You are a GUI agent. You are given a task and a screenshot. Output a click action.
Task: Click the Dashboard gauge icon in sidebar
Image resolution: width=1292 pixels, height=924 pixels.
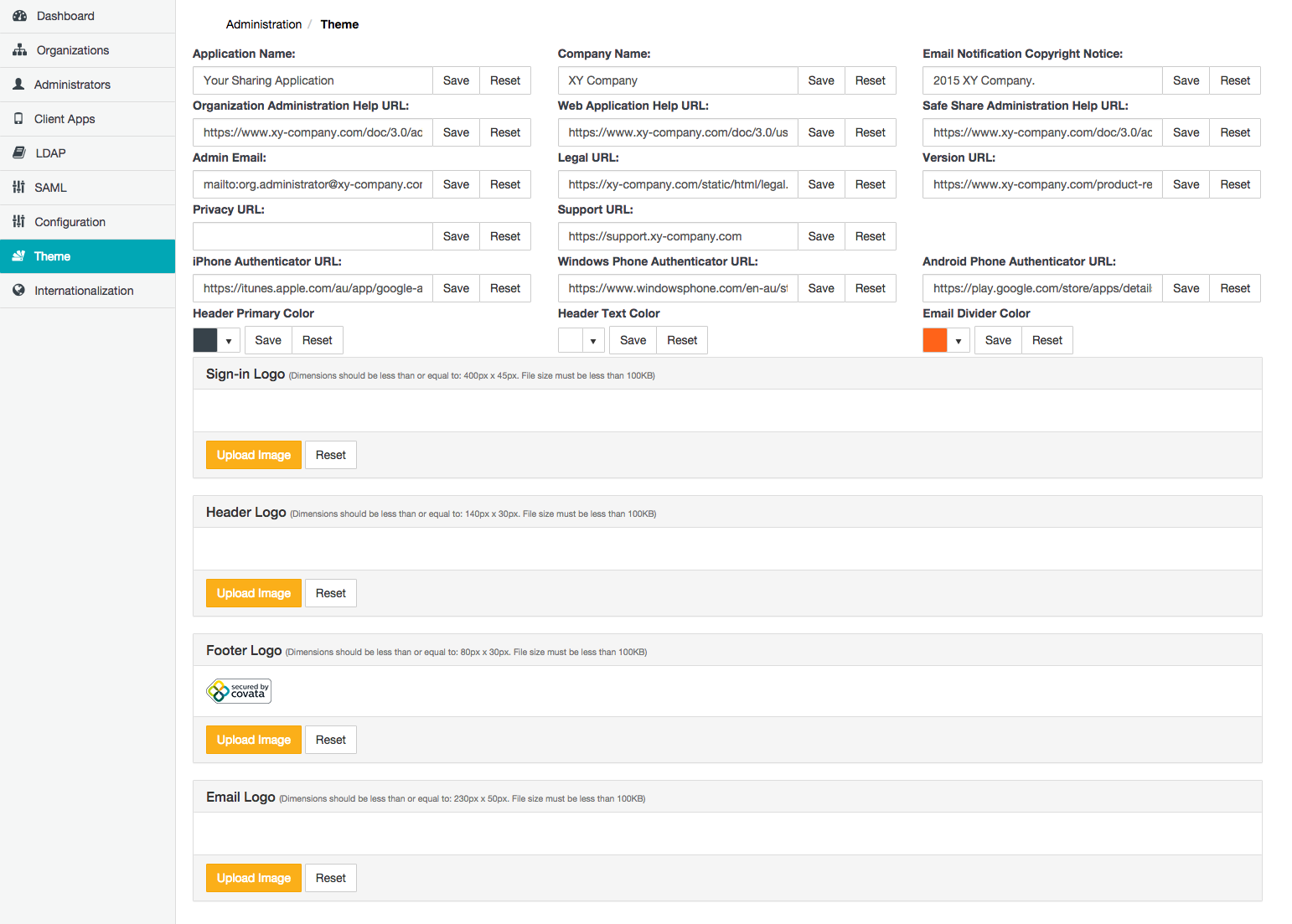pyautogui.click(x=19, y=16)
